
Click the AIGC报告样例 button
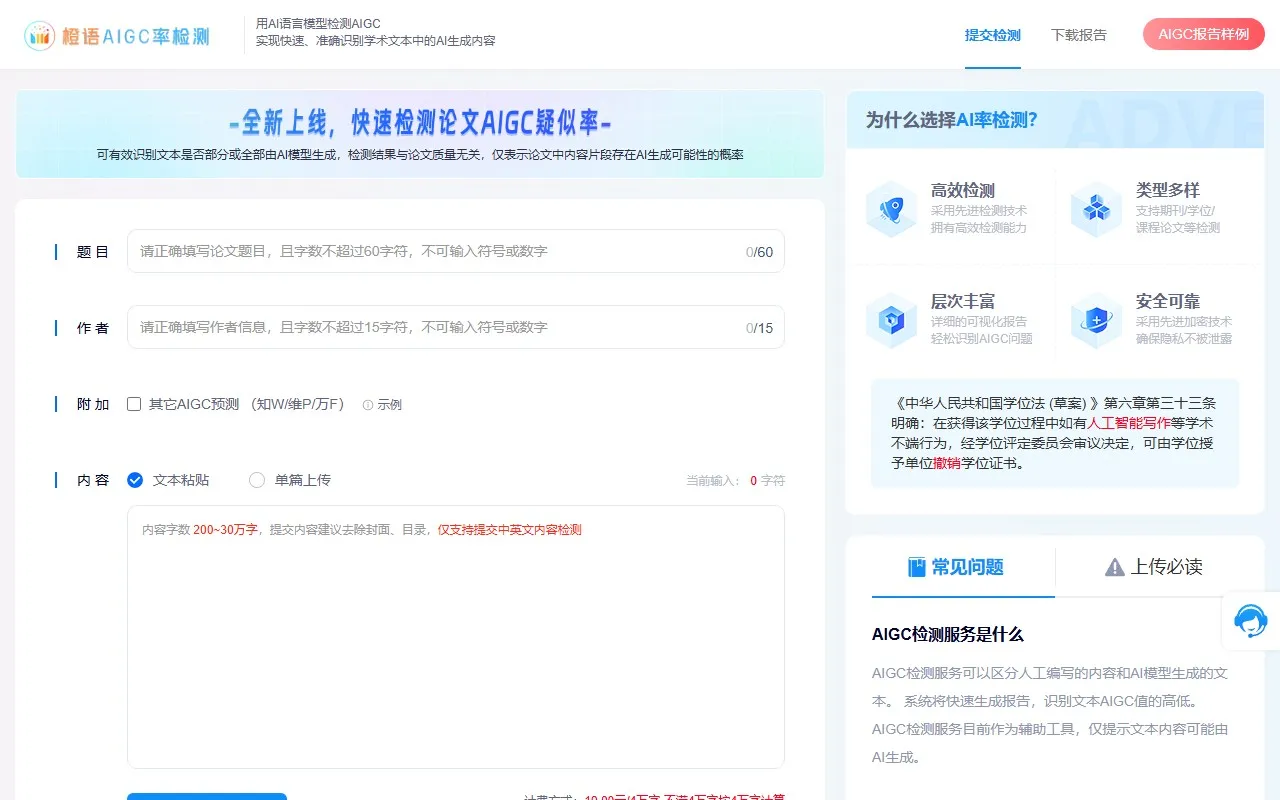(x=1203, y=33)
